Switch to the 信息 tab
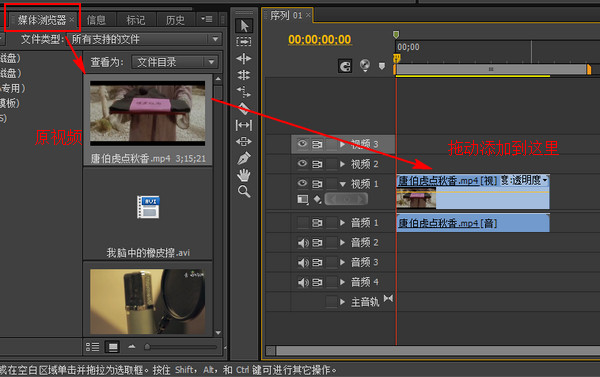Viewport: 600px width, 377px height. pyautogui.click(x=96, y=20)
